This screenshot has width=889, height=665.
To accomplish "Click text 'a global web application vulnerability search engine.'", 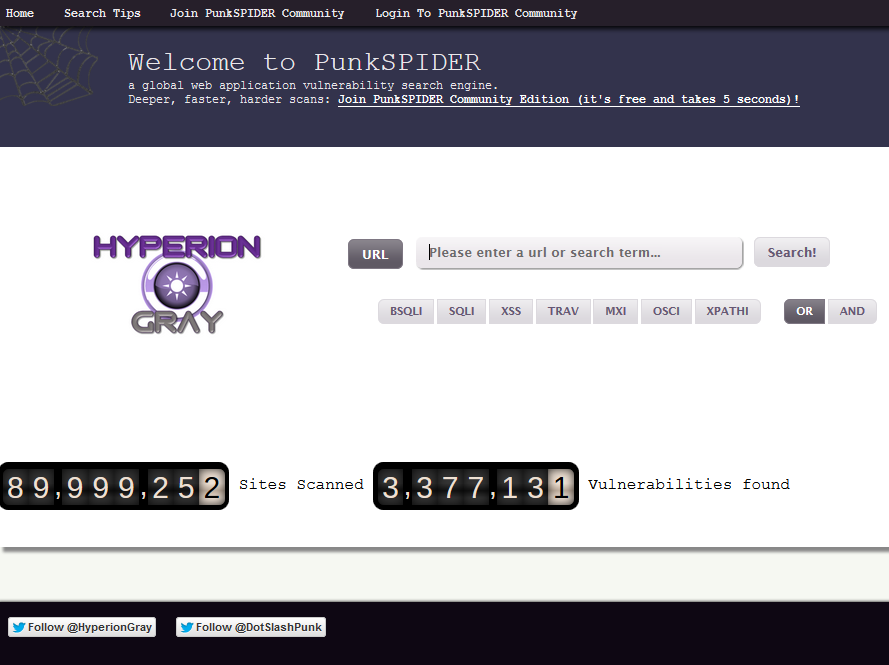I will [313, 86].
